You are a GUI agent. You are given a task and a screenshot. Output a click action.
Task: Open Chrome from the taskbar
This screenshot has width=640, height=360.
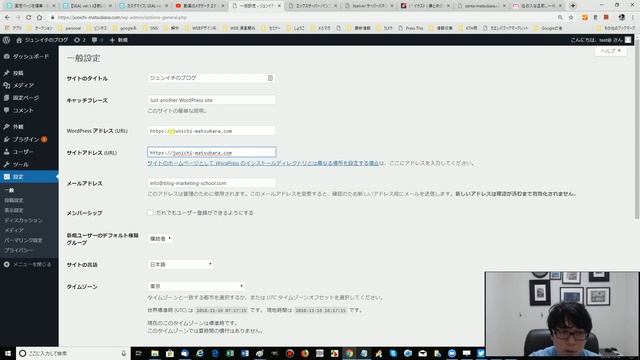[349, 353]
